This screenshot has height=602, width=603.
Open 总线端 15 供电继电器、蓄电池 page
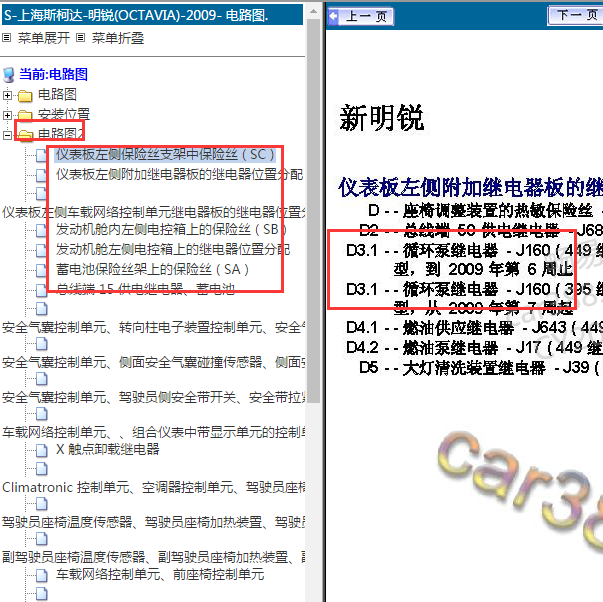[x=145, y=289]
